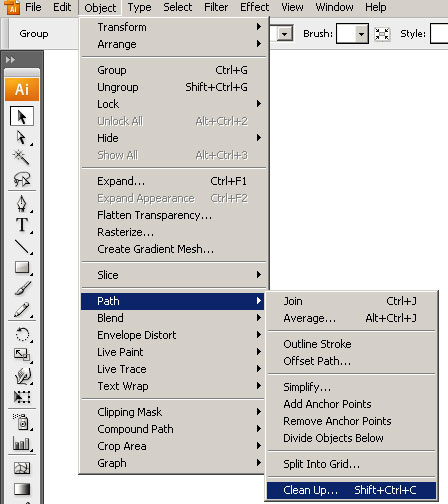Select the Symbol Sprayer tool
Viewport: 448px width, 504px height.
22,422
